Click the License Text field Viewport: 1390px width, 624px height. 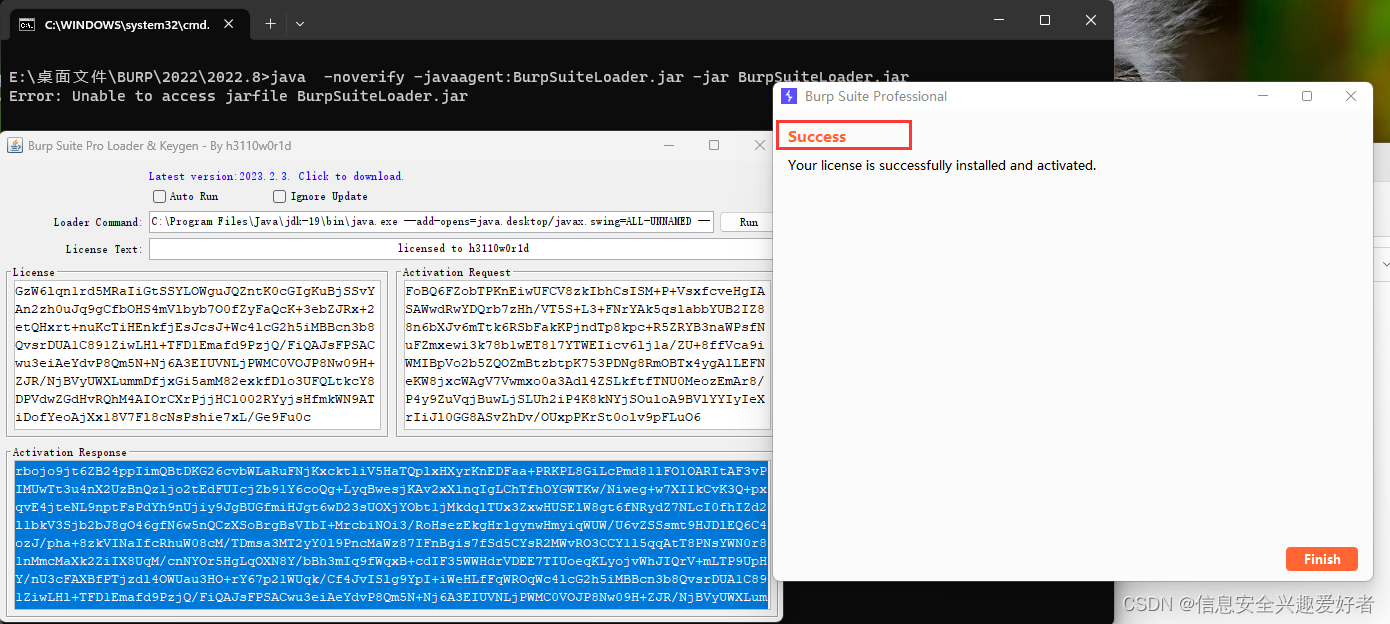(462, 248)
